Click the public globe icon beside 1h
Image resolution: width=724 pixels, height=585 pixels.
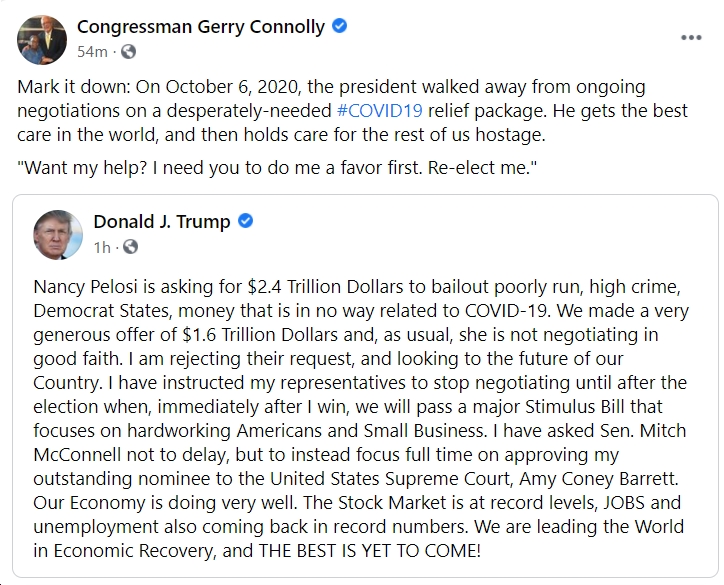point(130,247)
